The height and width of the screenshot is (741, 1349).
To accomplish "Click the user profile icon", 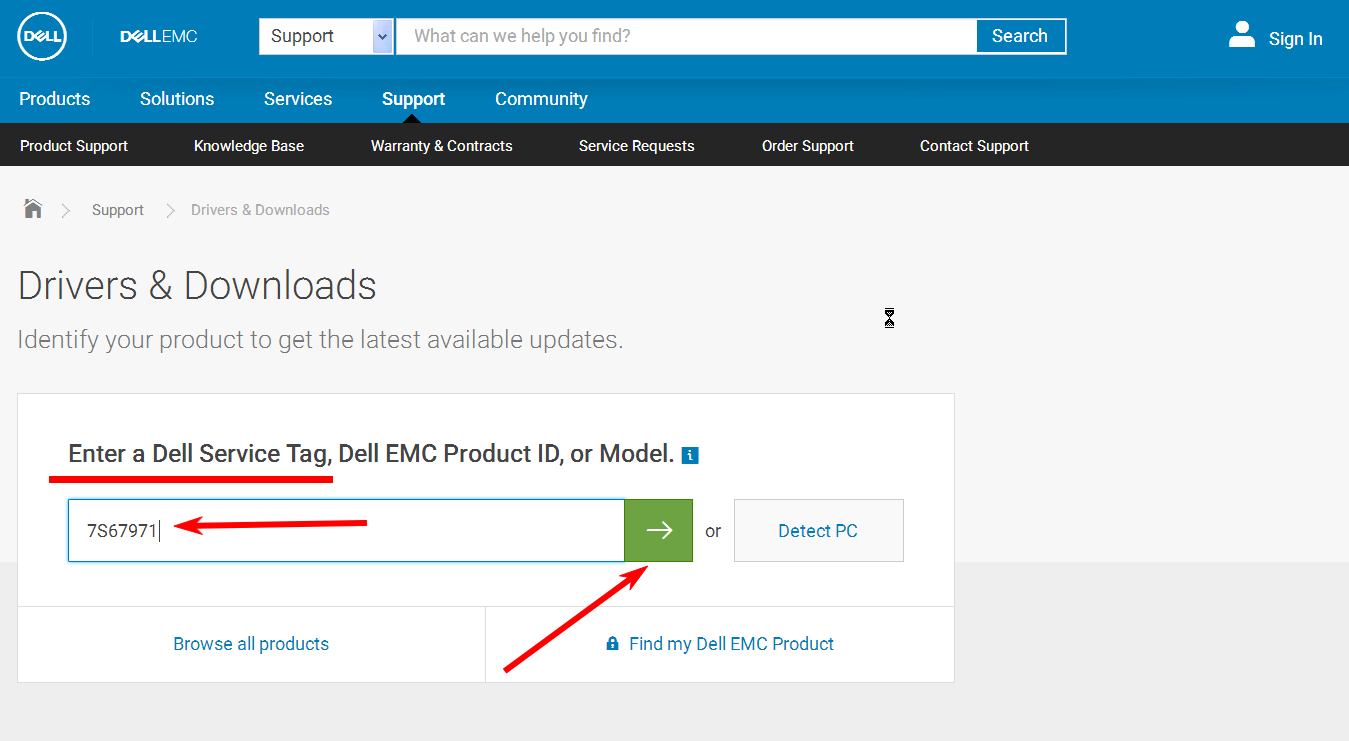I will pyautogui.click(x=1241, y=36).
